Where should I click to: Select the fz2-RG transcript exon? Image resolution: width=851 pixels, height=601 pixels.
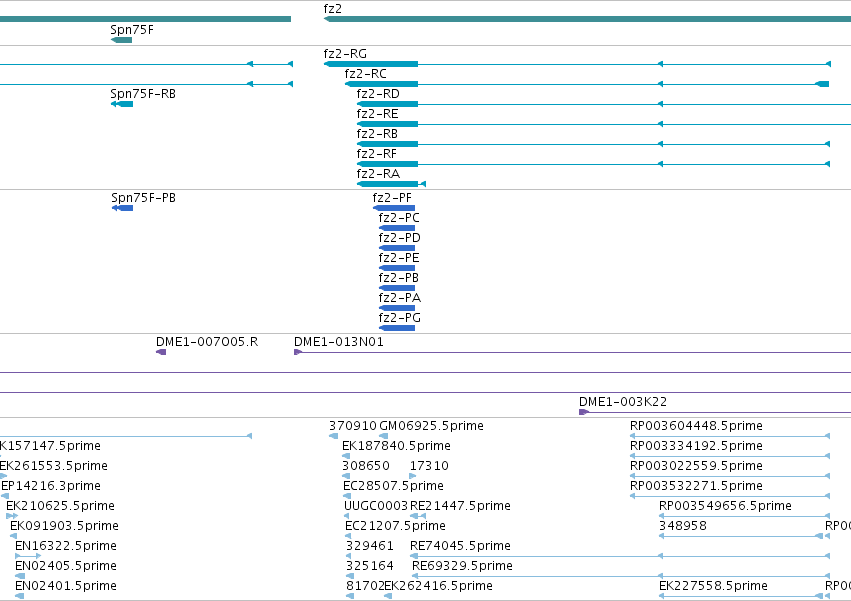(x=371, y=64)
